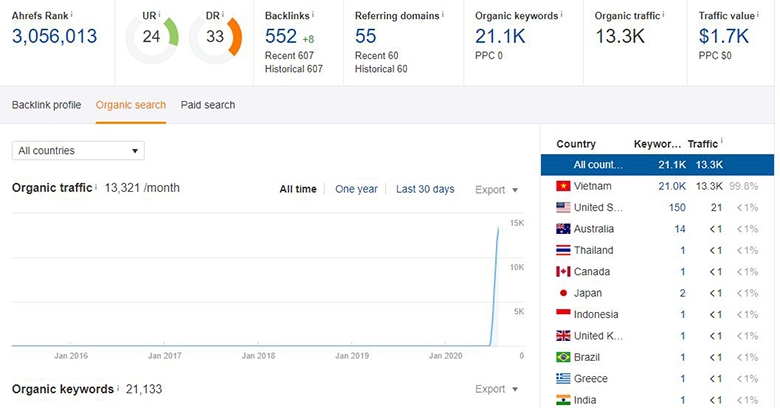Click the United Kingdom flag icon
The height and width of the screenshot is (408, 780).
click(x=563, y=336)
